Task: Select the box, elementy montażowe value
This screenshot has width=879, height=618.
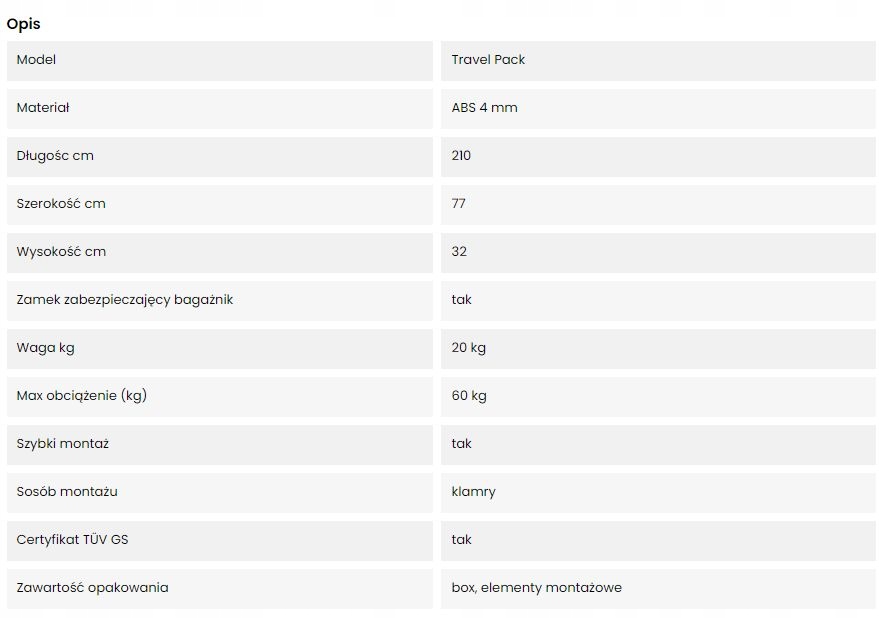Action: (x=536, y=588)
